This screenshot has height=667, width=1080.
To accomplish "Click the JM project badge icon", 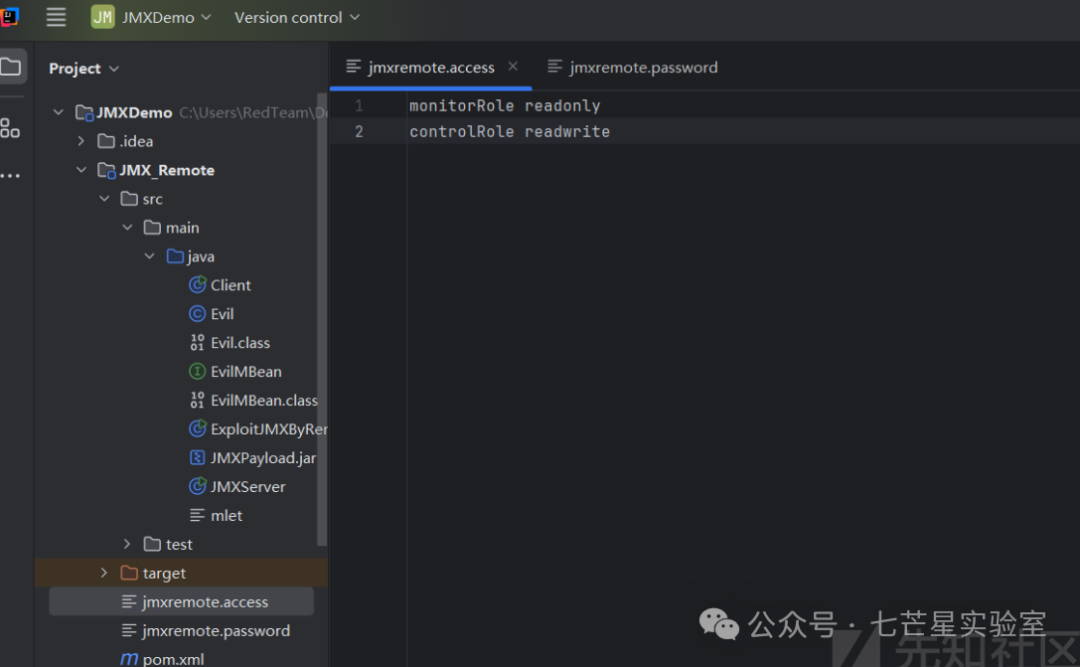I will tap(103, 17).
